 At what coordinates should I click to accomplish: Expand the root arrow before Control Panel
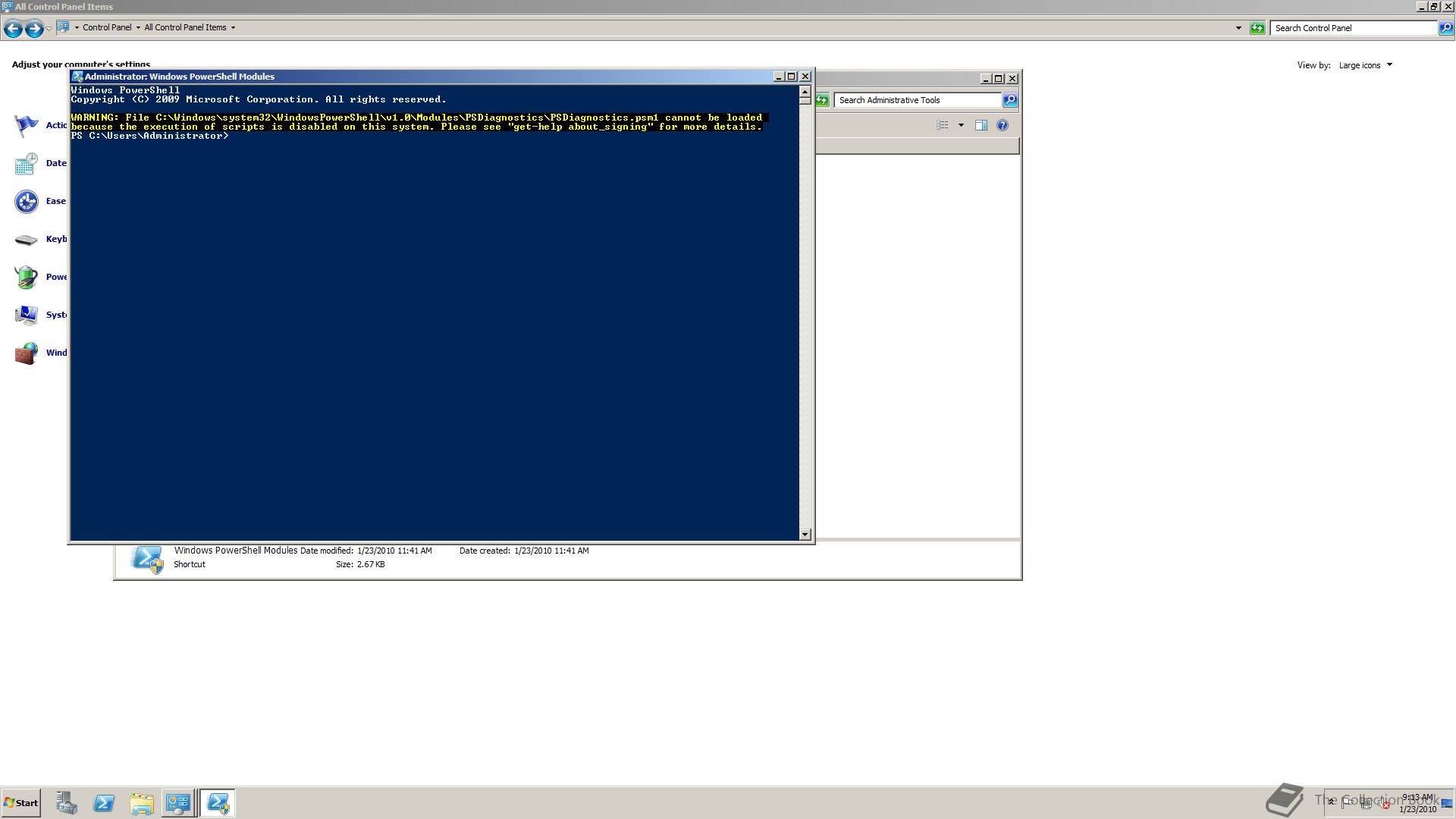76,27
